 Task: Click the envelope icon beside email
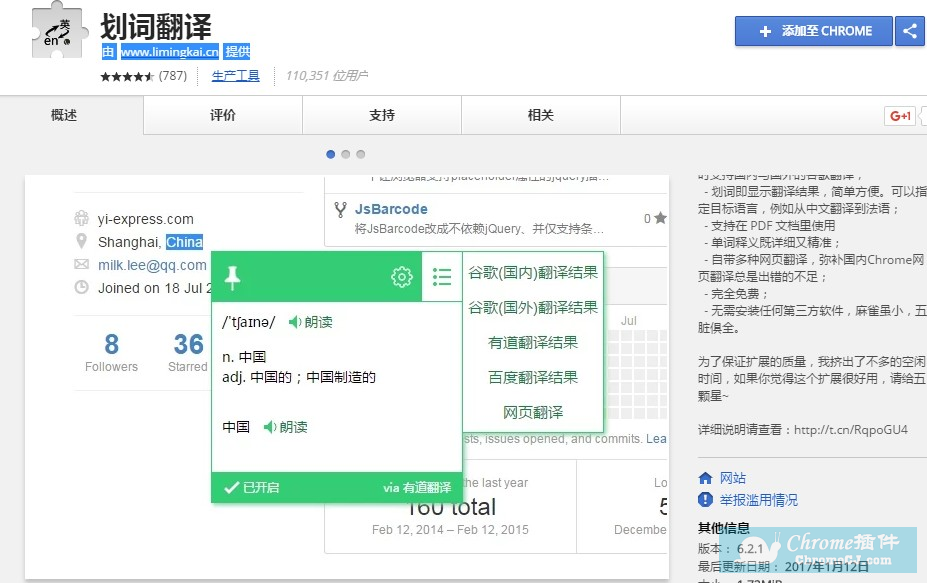[82, 264]
